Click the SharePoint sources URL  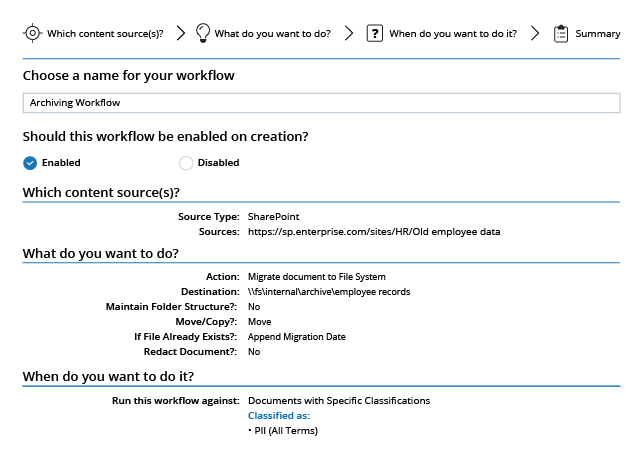click(x=373, y=232)
